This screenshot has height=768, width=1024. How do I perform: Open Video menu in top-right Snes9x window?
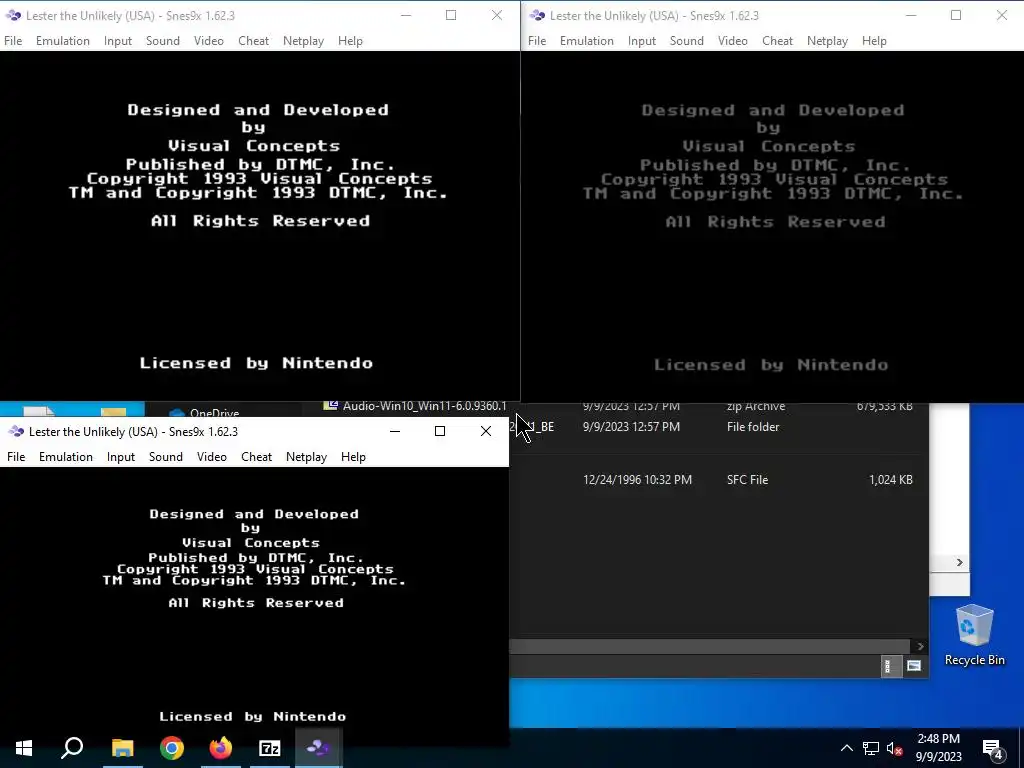[x=733, y=40]
